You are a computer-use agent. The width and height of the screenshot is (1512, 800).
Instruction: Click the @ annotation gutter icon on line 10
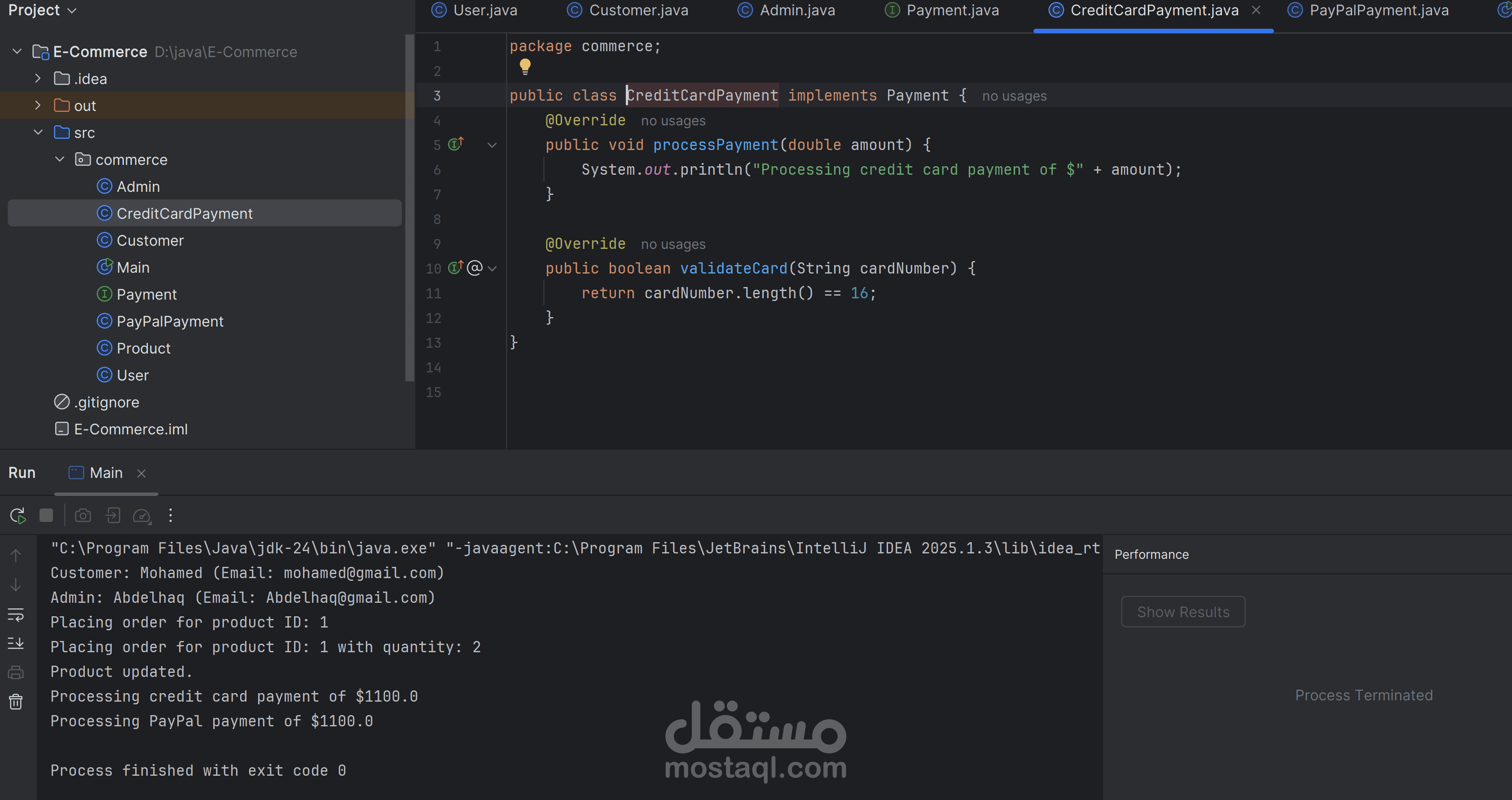[x=475, y=268]
